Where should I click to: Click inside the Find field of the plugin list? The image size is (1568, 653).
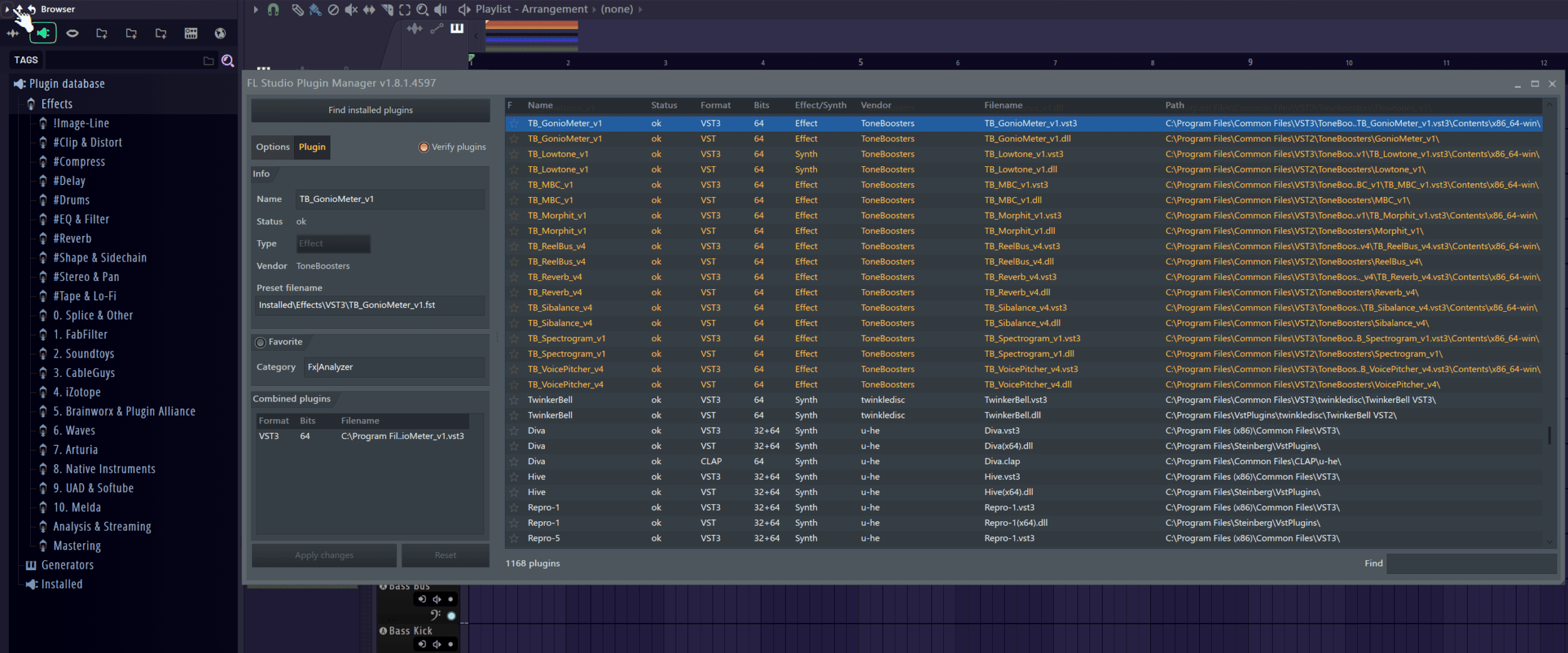point(1468,563)
